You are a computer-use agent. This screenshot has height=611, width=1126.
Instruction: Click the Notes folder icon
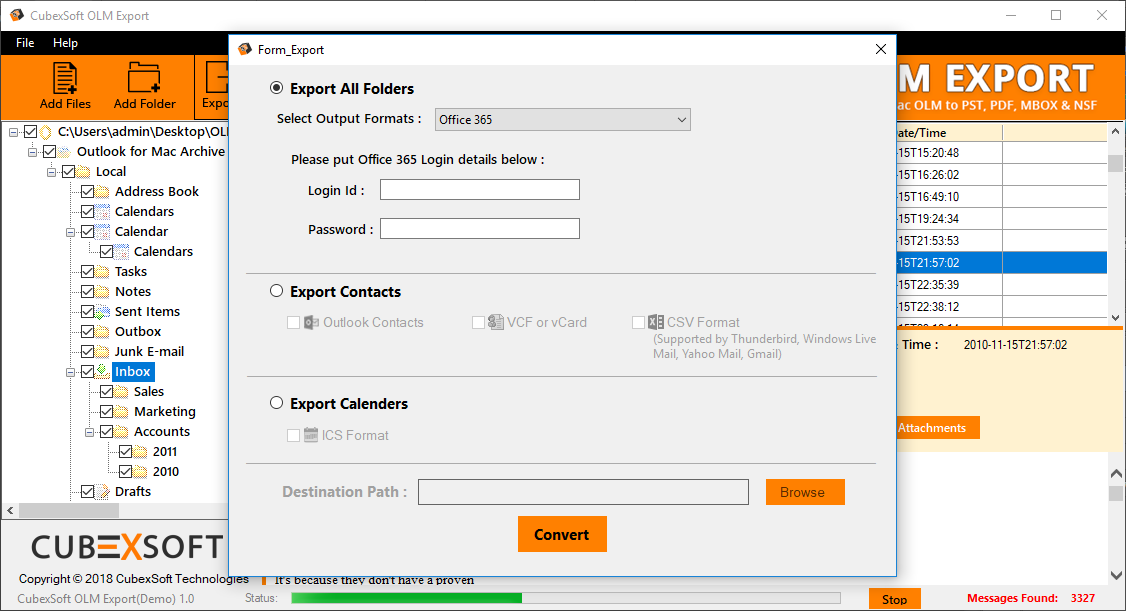103,292
